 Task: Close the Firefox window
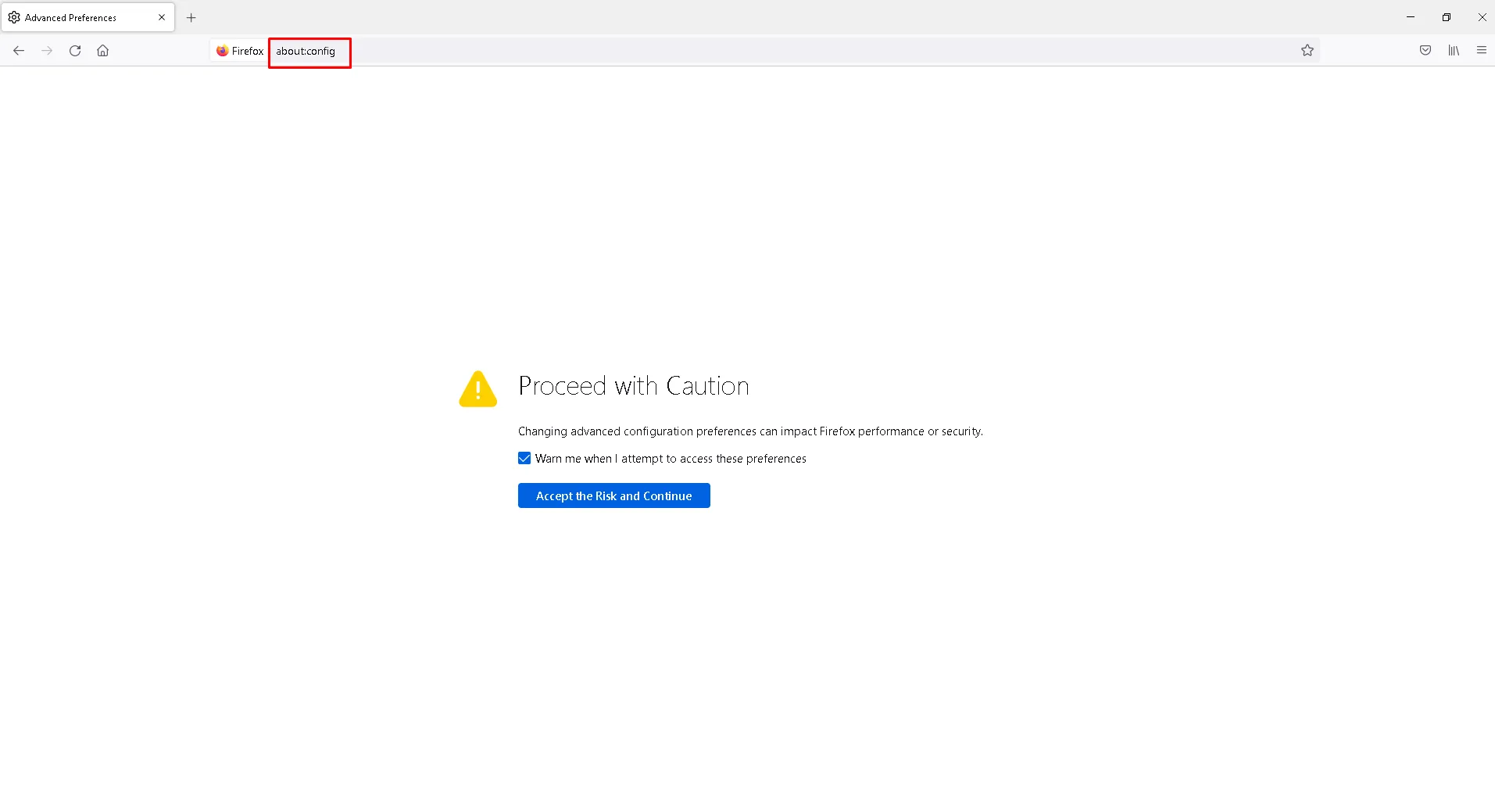pos(1482,17)
